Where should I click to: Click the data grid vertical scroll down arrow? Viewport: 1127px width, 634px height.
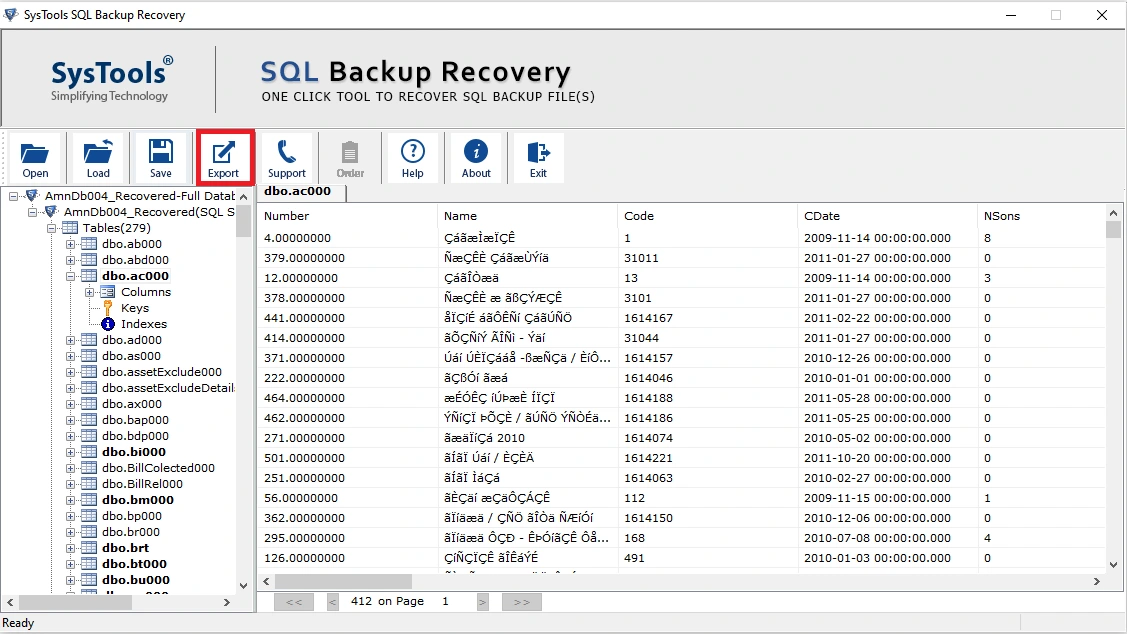pyautogui.click(x=1113, y=565)
